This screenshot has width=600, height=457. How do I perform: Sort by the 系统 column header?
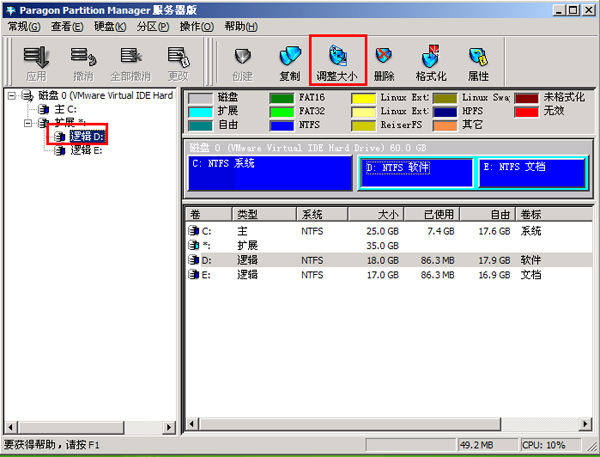pos(322,214)
